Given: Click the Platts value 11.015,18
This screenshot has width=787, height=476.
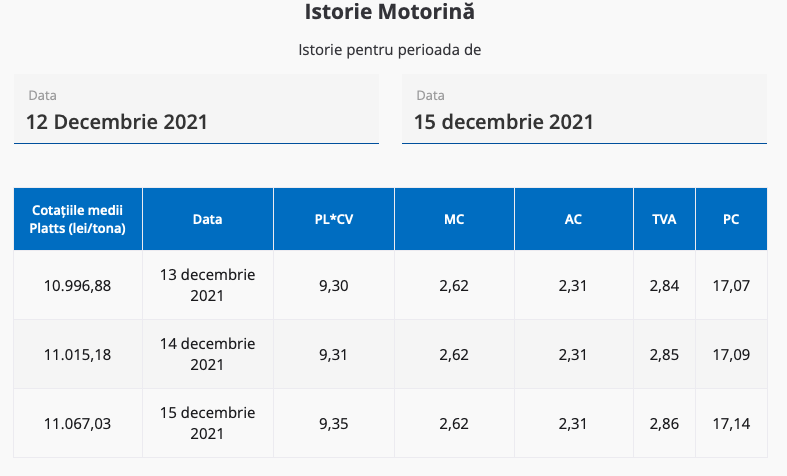Looking at the screenshot, I should point(78,354).
